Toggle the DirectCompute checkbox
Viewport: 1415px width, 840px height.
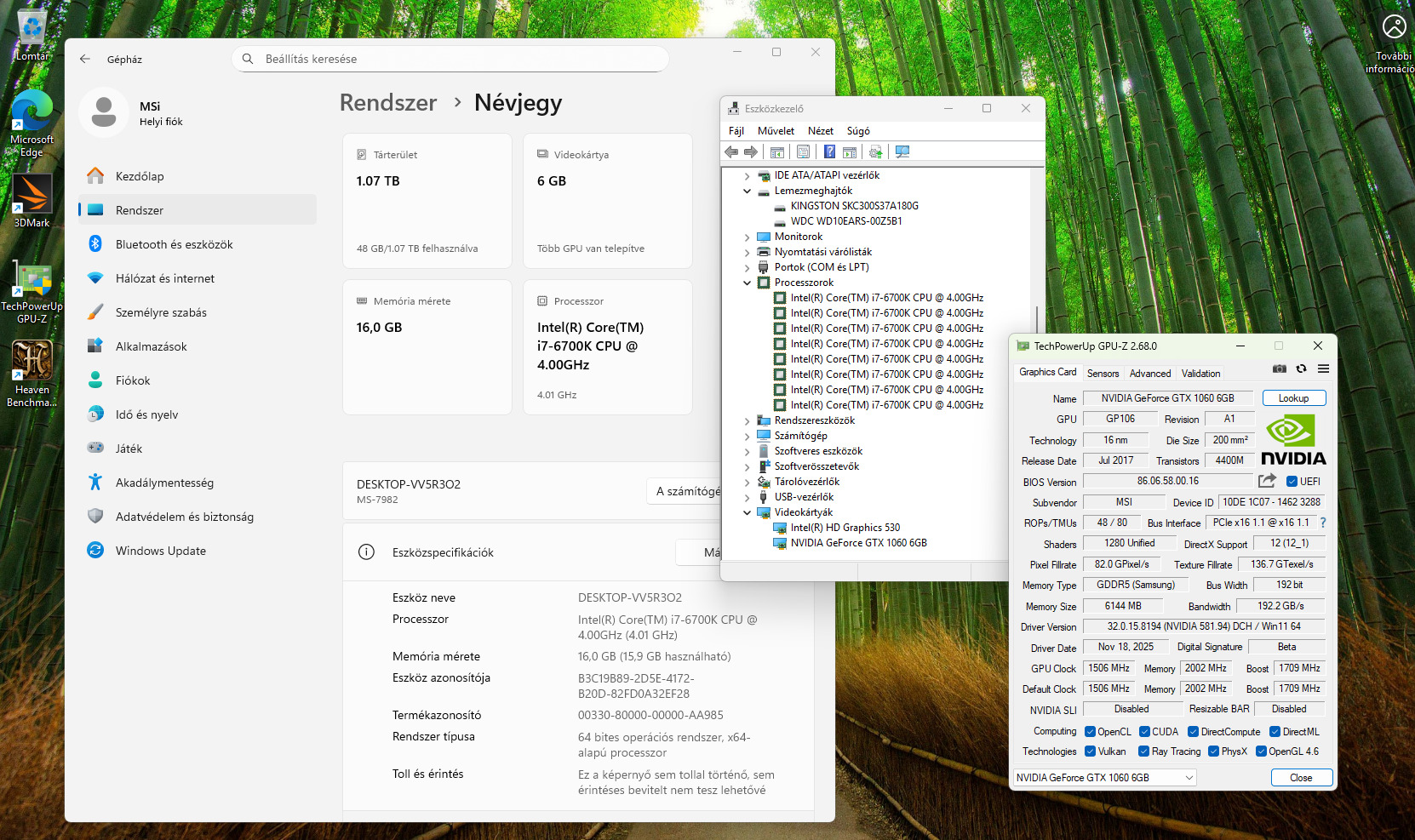click(1194, 732)
